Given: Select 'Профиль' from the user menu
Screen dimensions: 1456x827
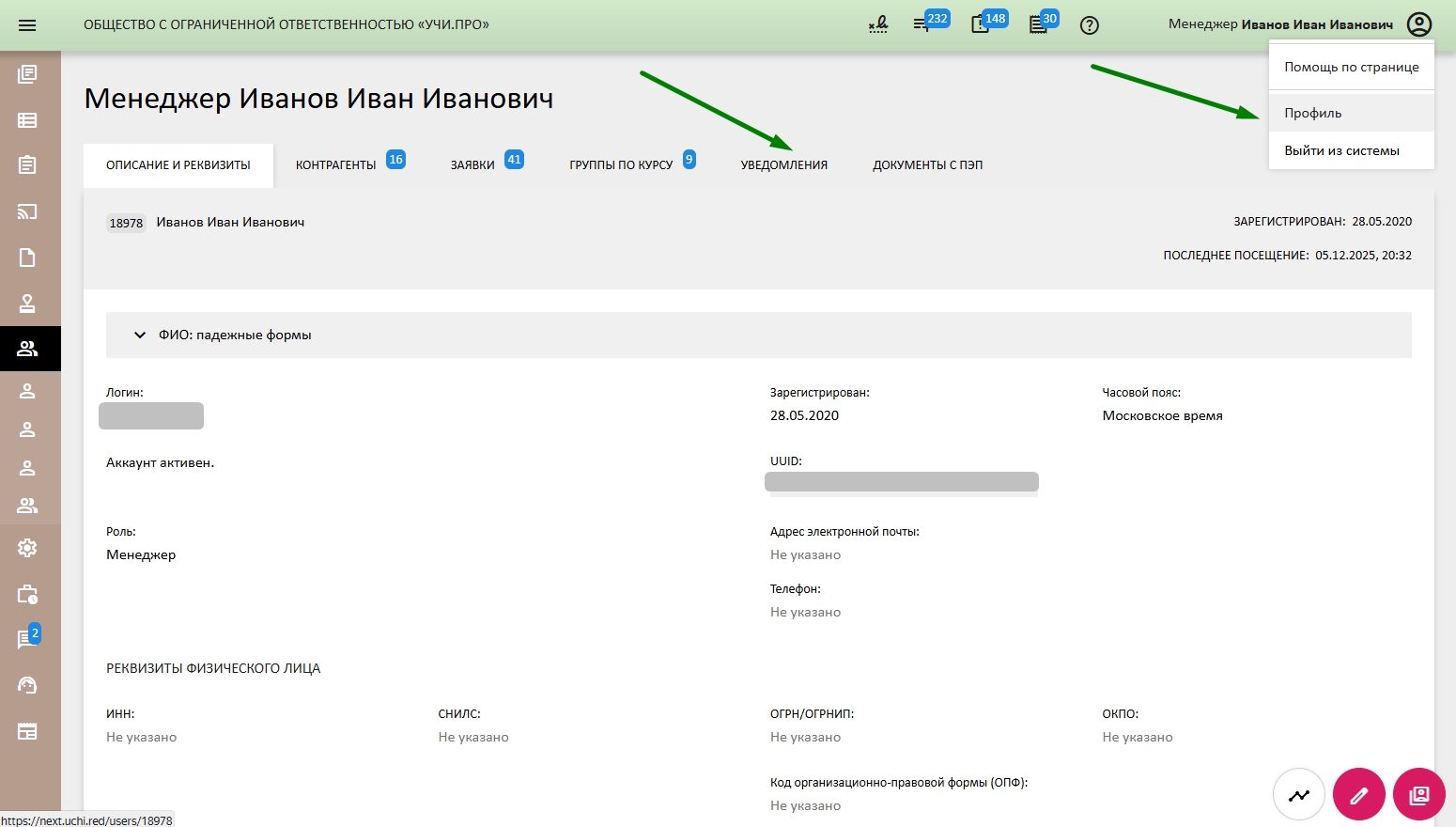Looking at the screenshot, I should (x=1312, y=113).
